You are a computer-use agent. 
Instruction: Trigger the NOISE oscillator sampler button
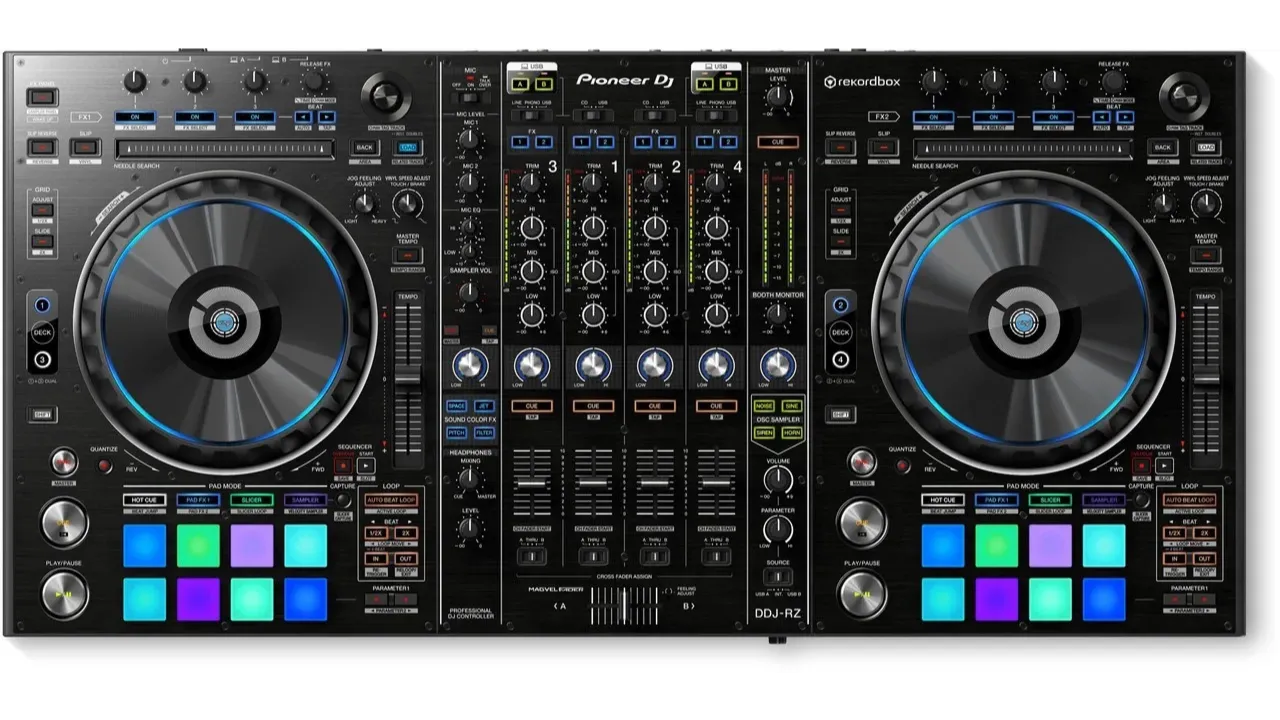[764, 405]
